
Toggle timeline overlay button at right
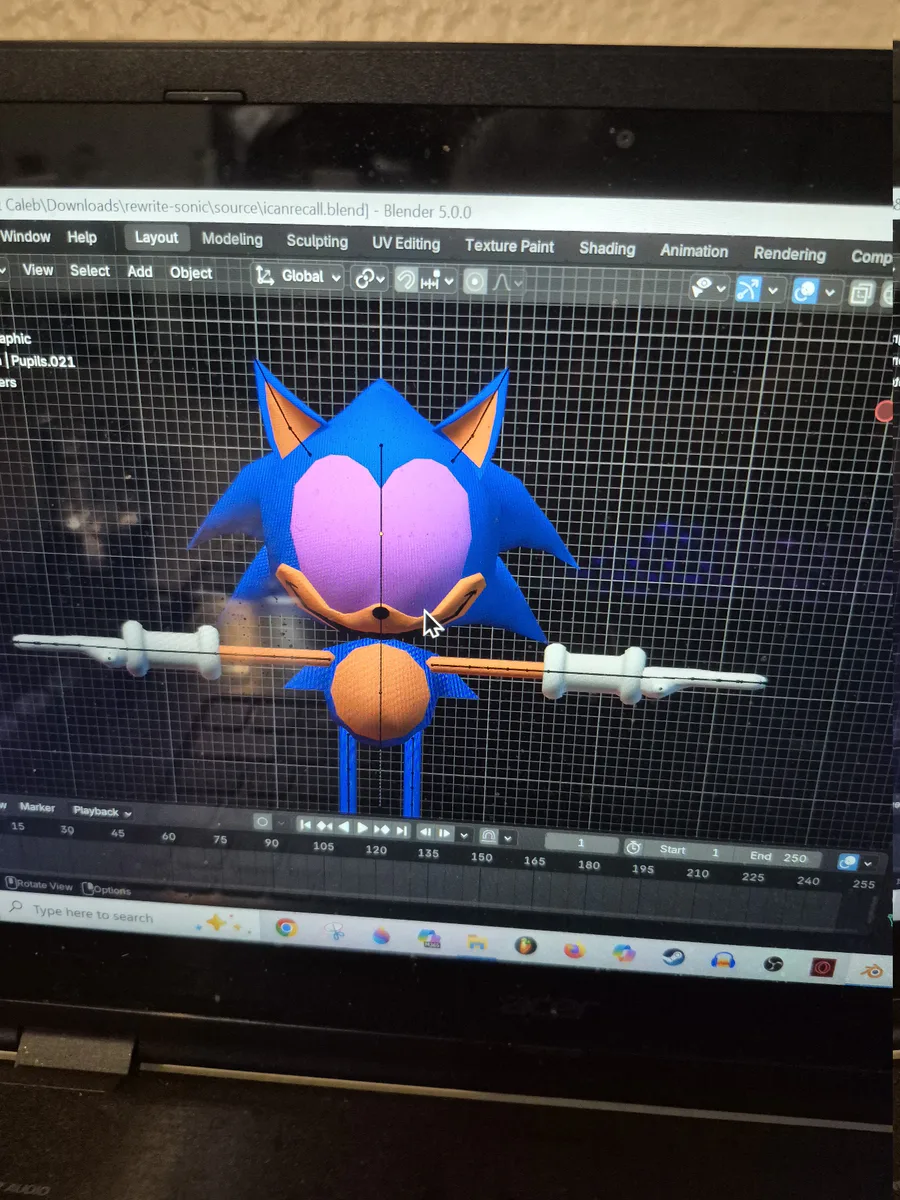click(847, 862)
